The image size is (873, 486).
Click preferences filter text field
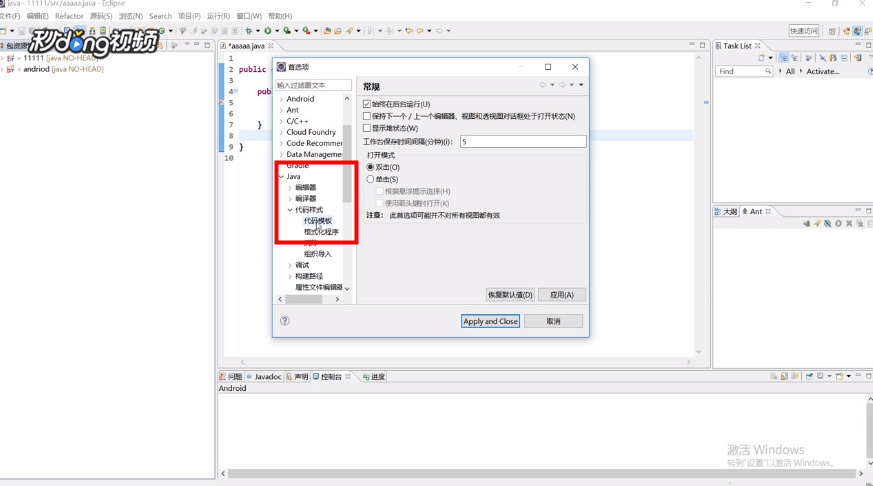pyautogui.click(x=313, y=85)
